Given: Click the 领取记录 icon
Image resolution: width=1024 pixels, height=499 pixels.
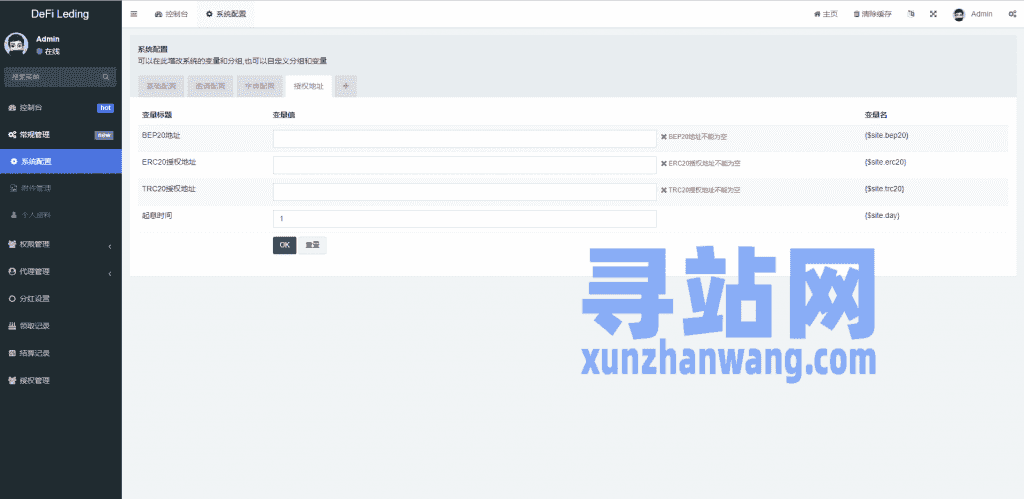Looking at the screenshot, I should coord(12,326).
